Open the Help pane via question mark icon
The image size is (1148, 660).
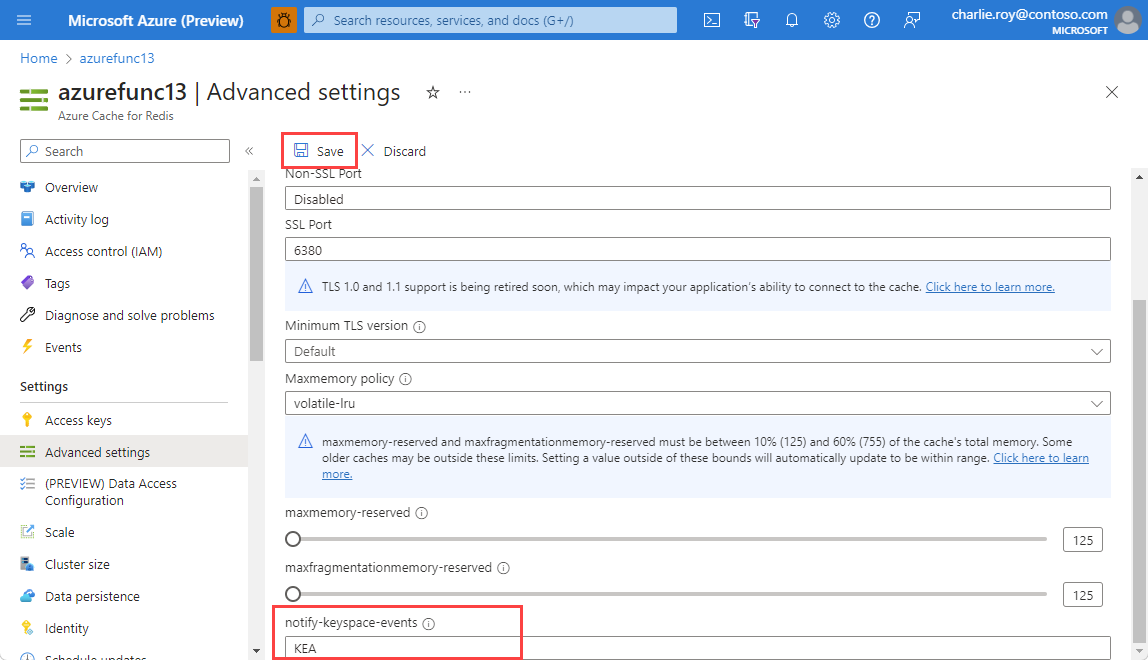click(x=871, y=20)
